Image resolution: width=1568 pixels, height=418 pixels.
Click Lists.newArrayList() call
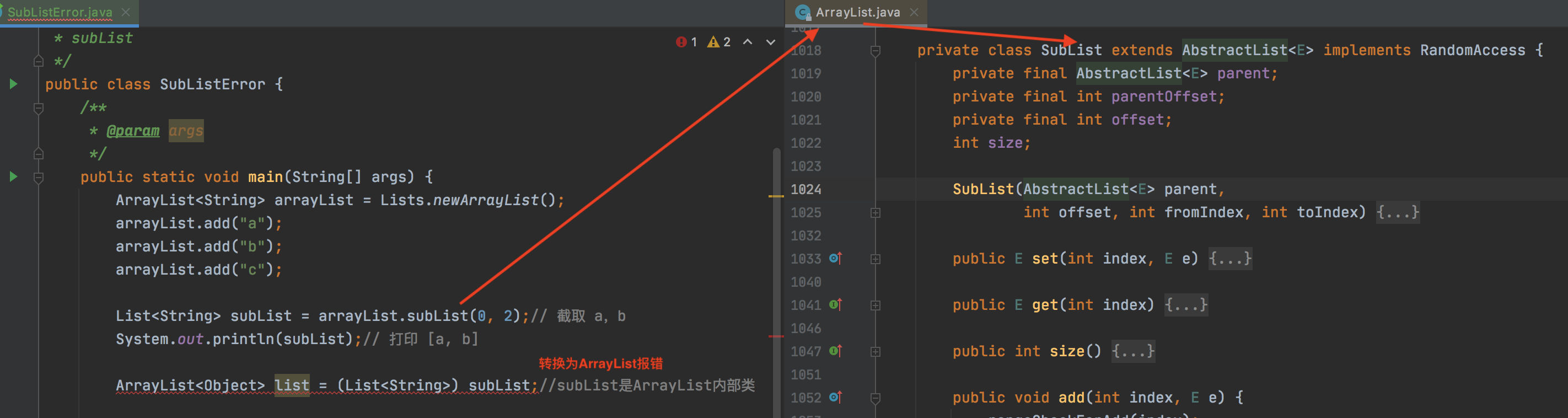[x=468, y=200]
